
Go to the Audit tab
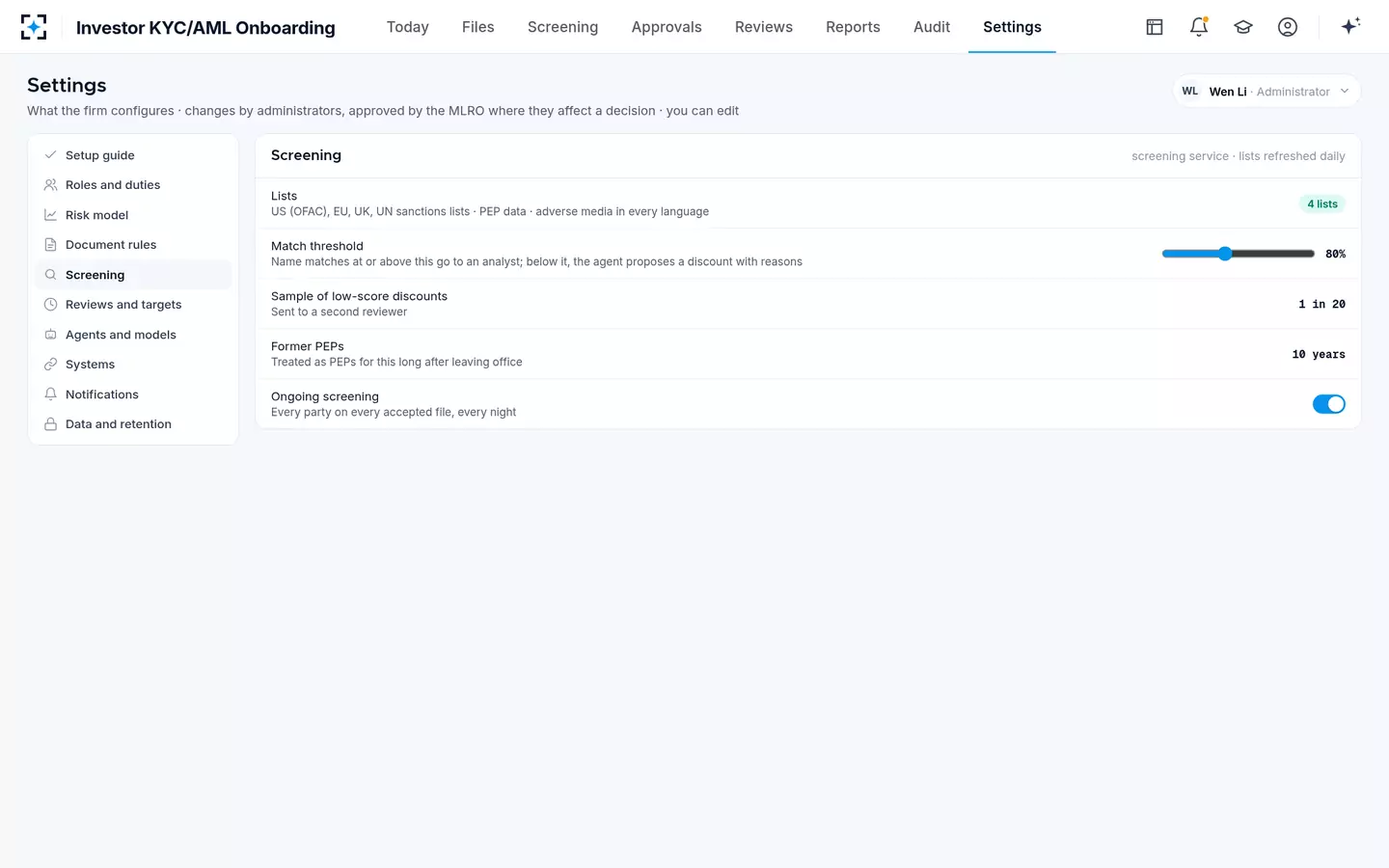[x=932, y=27]
